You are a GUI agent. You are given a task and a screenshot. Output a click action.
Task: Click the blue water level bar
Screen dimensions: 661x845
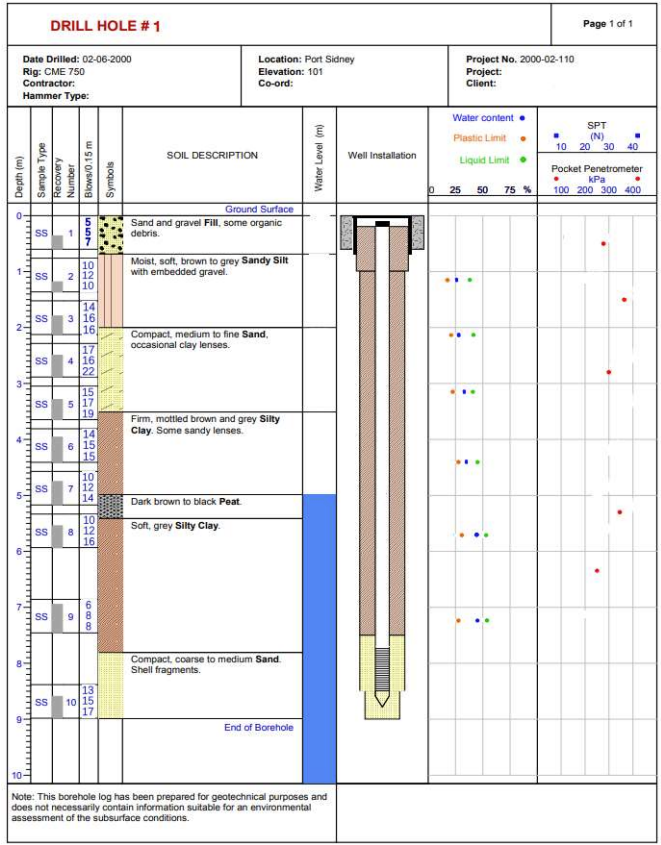(319, 639)
